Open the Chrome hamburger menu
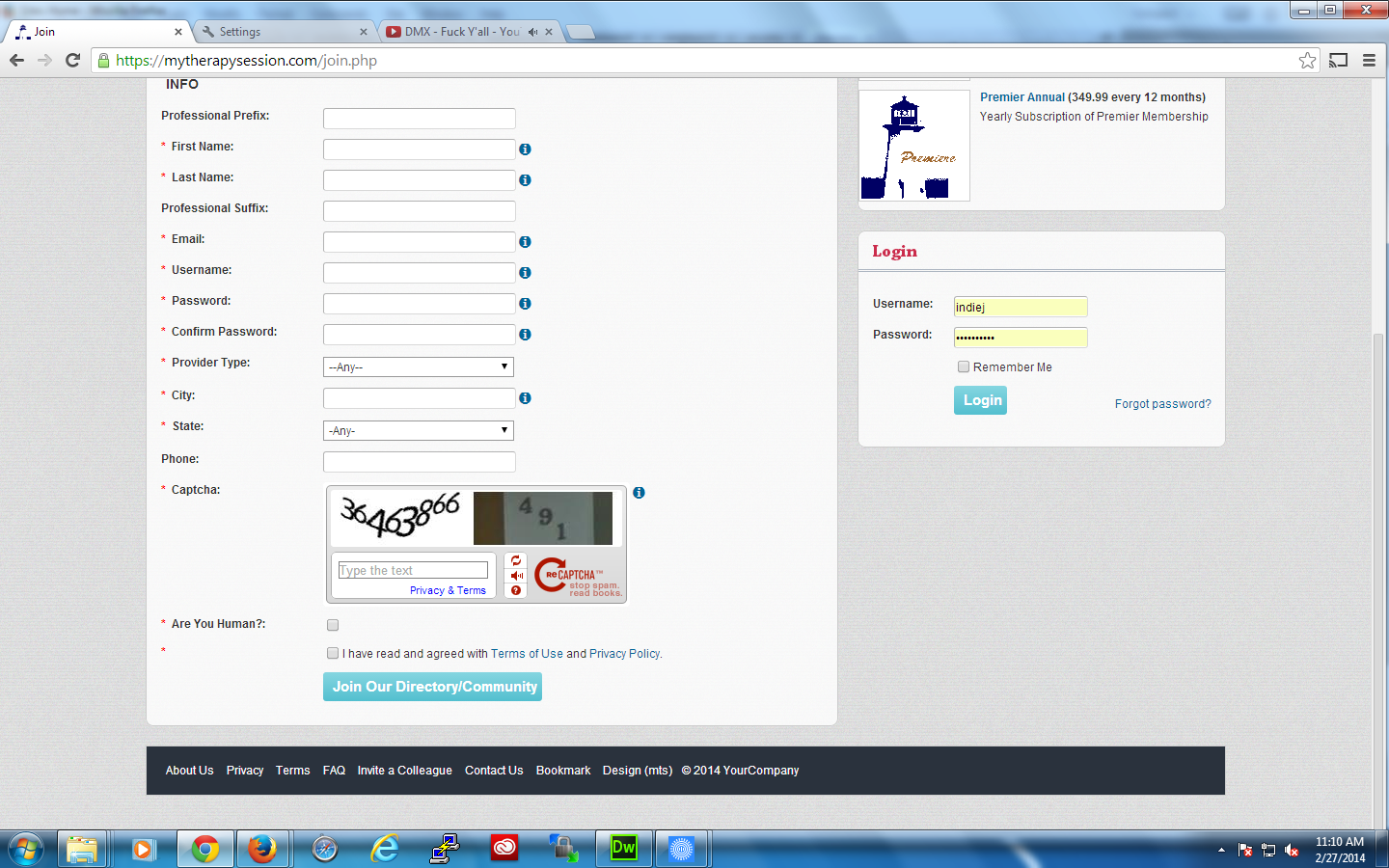The image size is (1389, 868). tap(1369, 61)
